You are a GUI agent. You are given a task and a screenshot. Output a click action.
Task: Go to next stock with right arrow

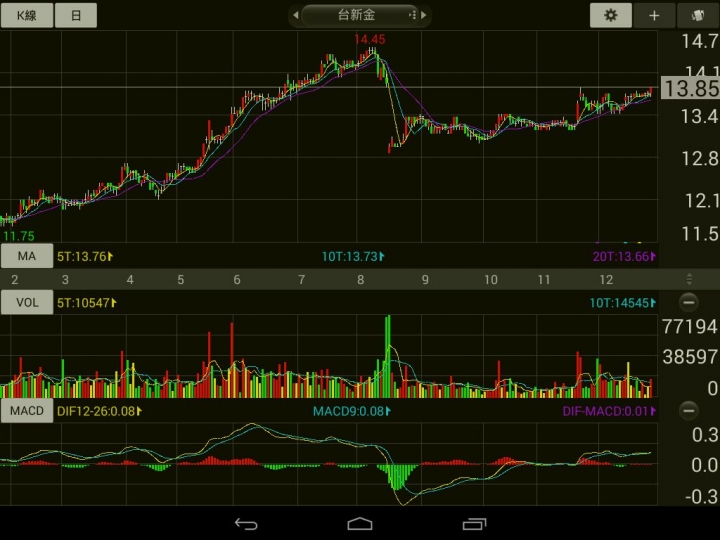point(423,15)
